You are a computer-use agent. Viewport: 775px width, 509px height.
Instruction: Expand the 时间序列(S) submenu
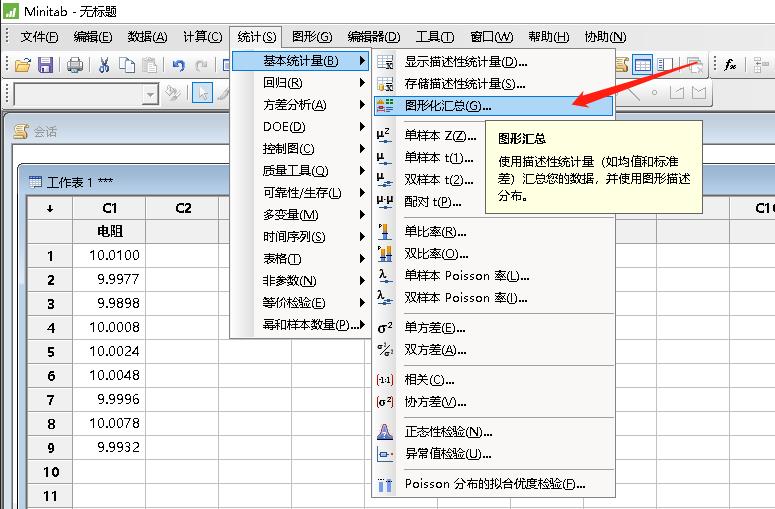pos(301,237)
